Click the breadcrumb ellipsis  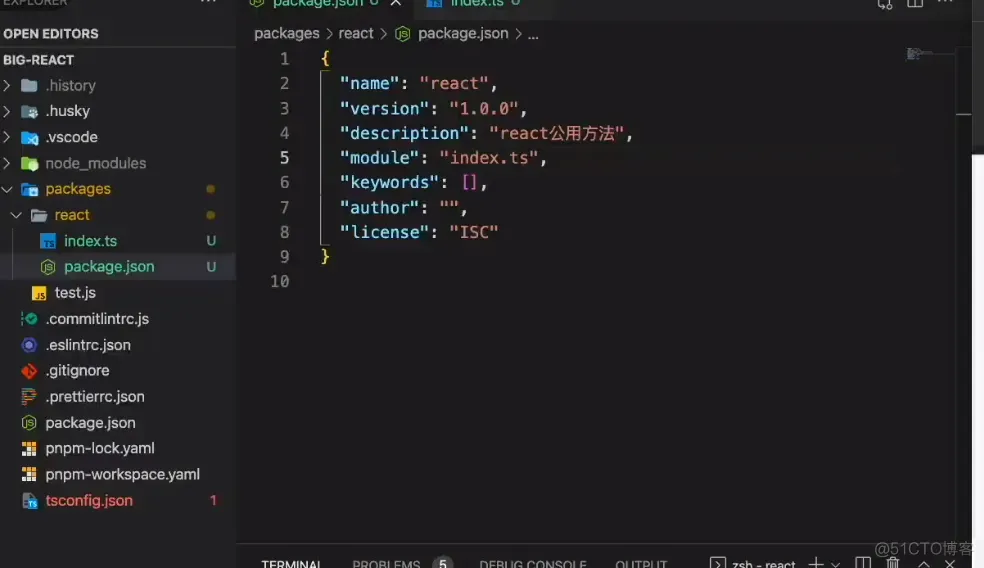(x=533, y=35)
